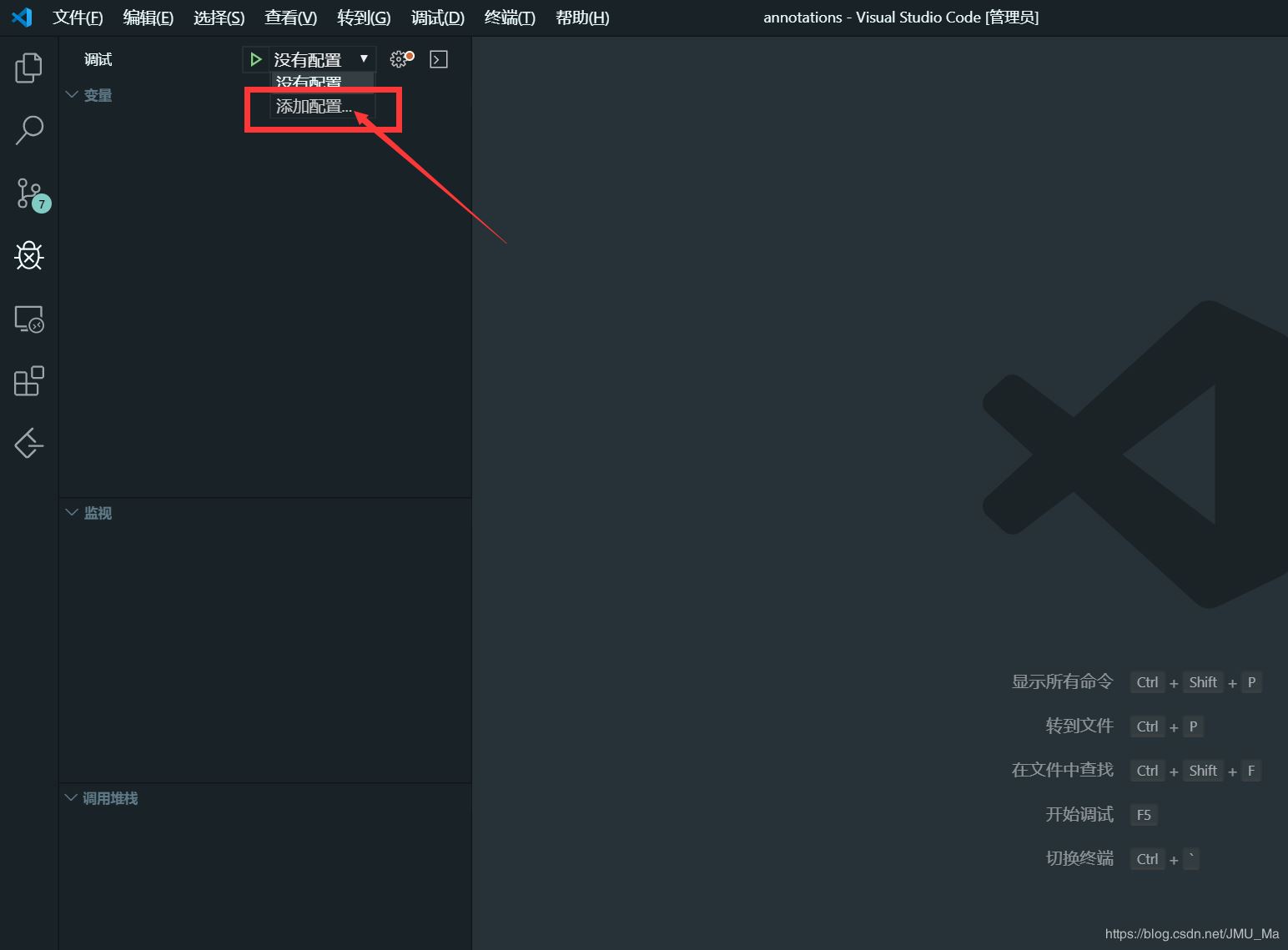Open the 帮助(H) menu

pos(582,18)
